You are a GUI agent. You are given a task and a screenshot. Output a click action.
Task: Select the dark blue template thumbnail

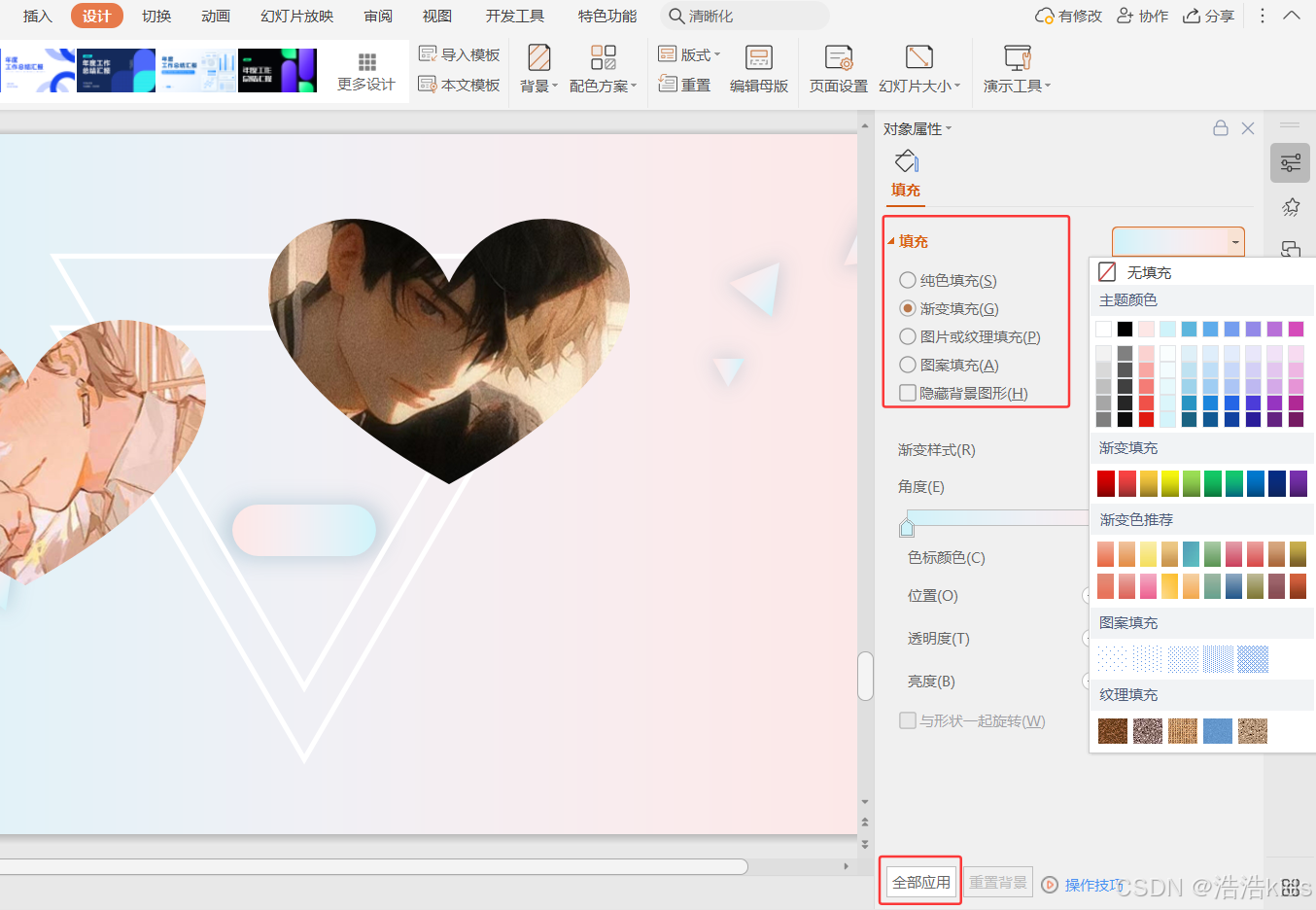[116, 70]
